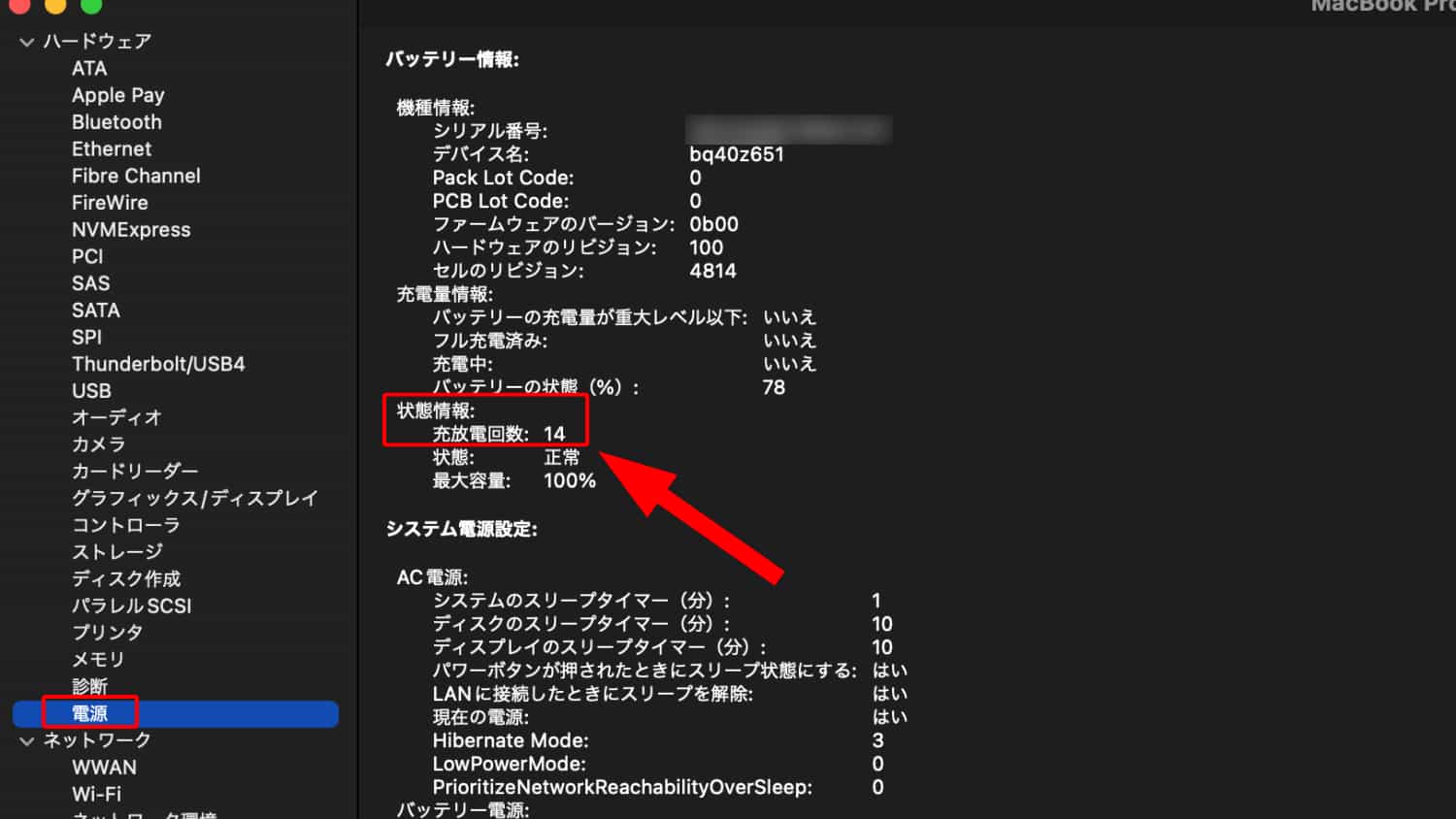Open the USB hardware section
Screen dimensions: 1456x819
(x=90, y=390)
